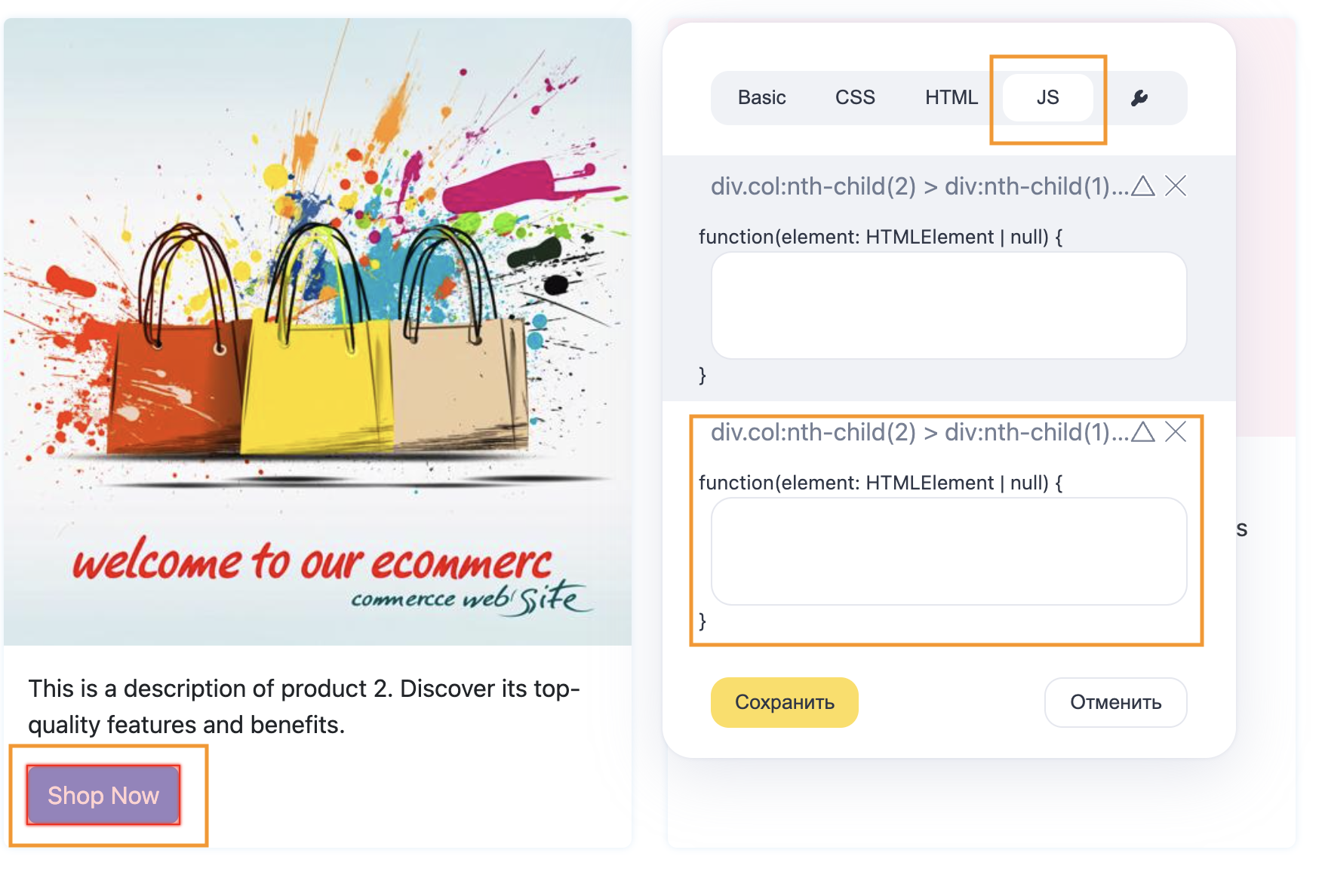
Task: Focus the first JS function code textarea
Action: (x=948, y=305)
